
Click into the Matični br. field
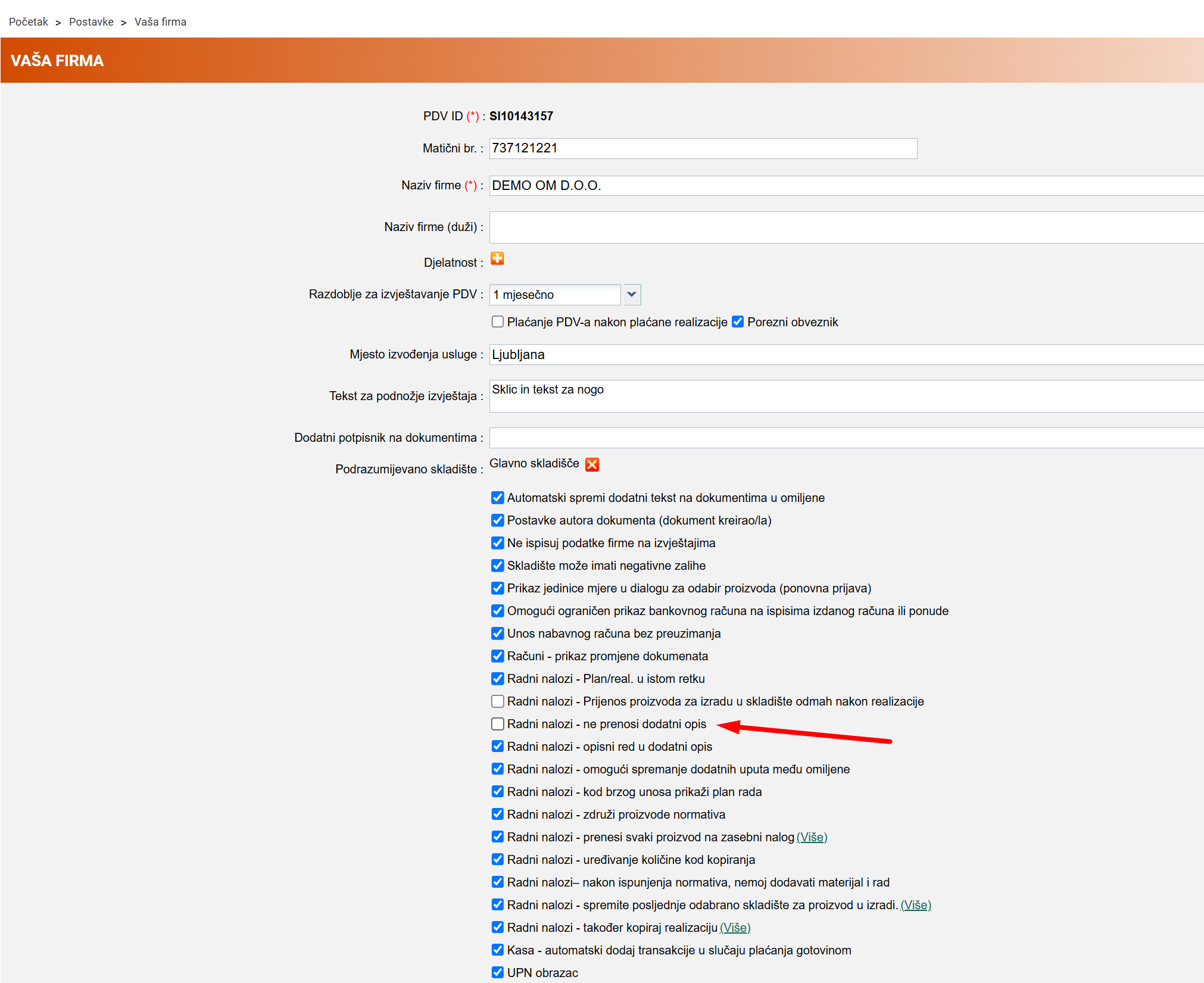coord(703,148)
